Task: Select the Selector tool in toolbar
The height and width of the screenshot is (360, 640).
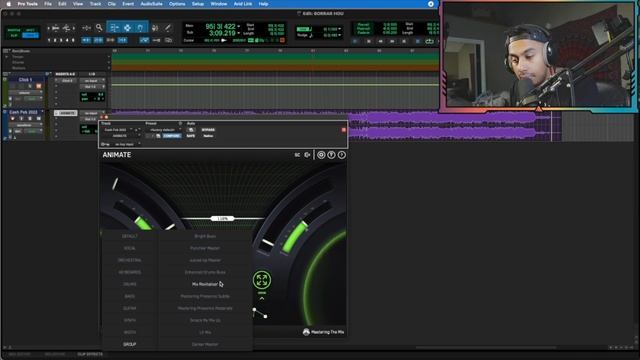Action: [x=127, y=28]
